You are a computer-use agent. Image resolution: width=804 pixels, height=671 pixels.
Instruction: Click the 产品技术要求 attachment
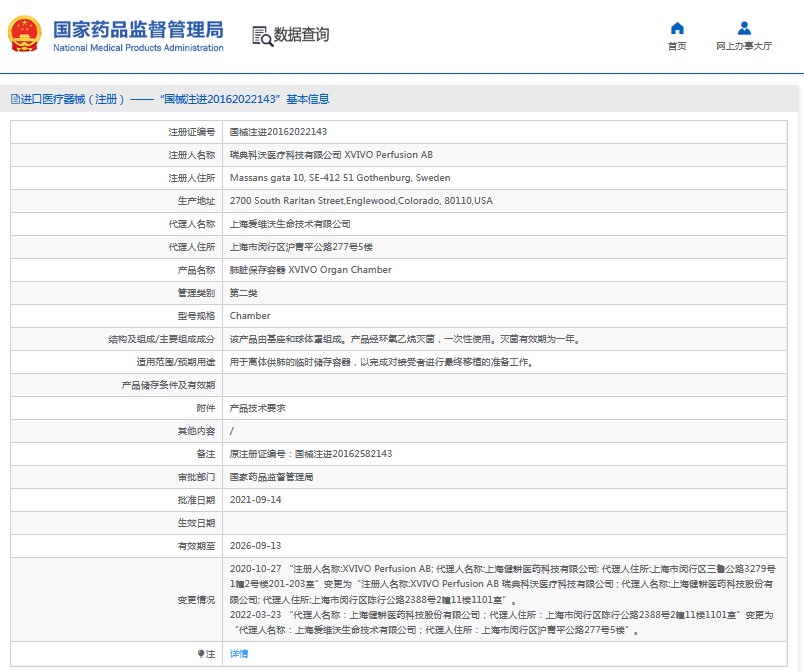pos(257,408)
